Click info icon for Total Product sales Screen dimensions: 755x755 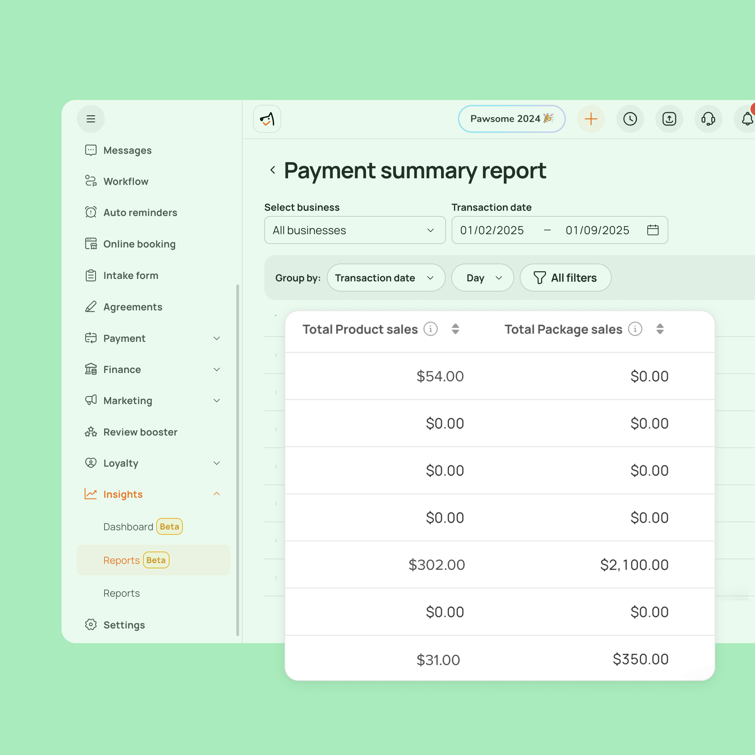pos(430,329)
